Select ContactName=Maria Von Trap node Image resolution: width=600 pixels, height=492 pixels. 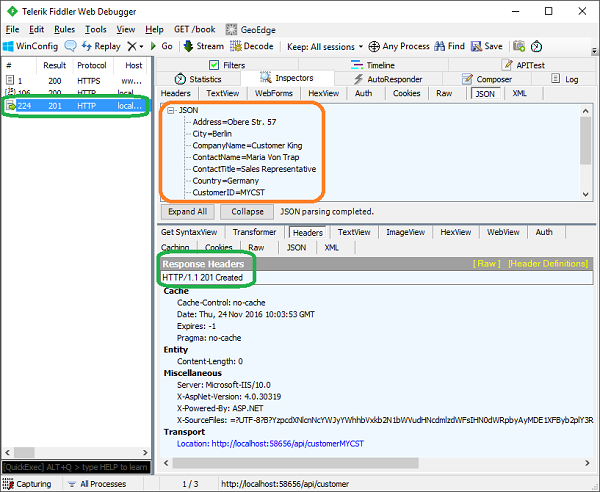click(246, 157)
